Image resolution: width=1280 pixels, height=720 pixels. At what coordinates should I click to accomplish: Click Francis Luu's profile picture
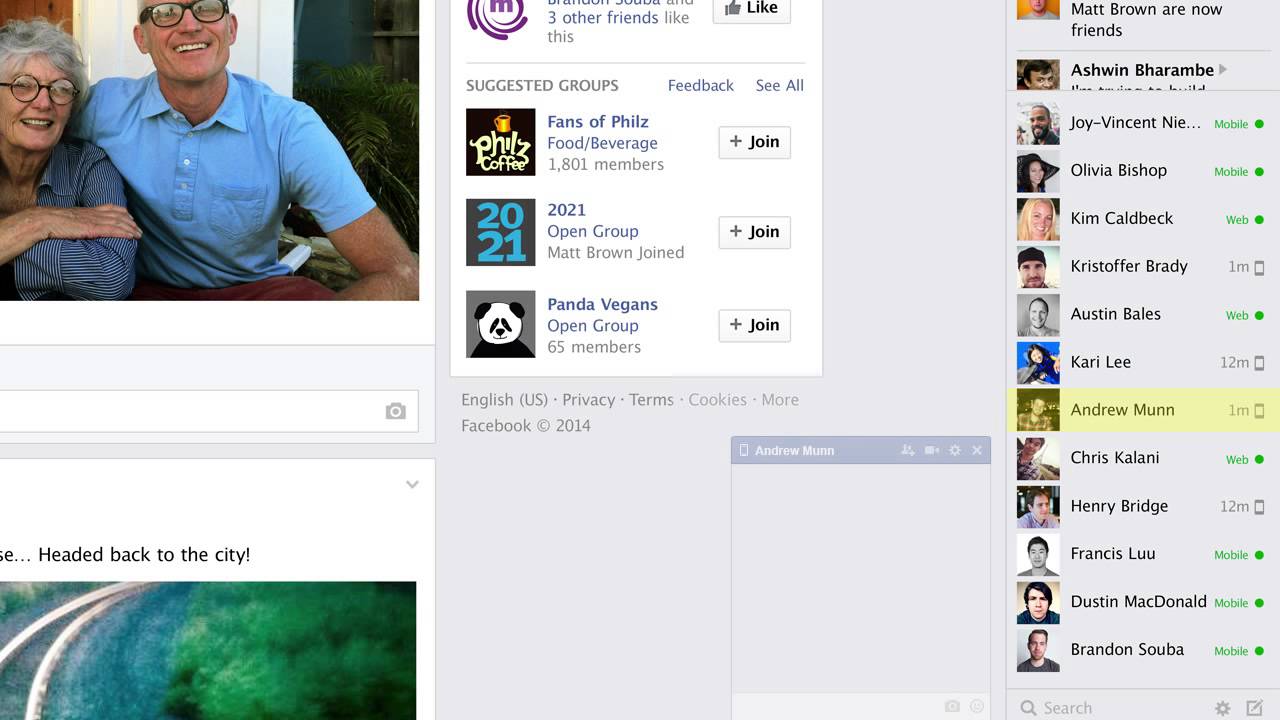(1038, 554)
